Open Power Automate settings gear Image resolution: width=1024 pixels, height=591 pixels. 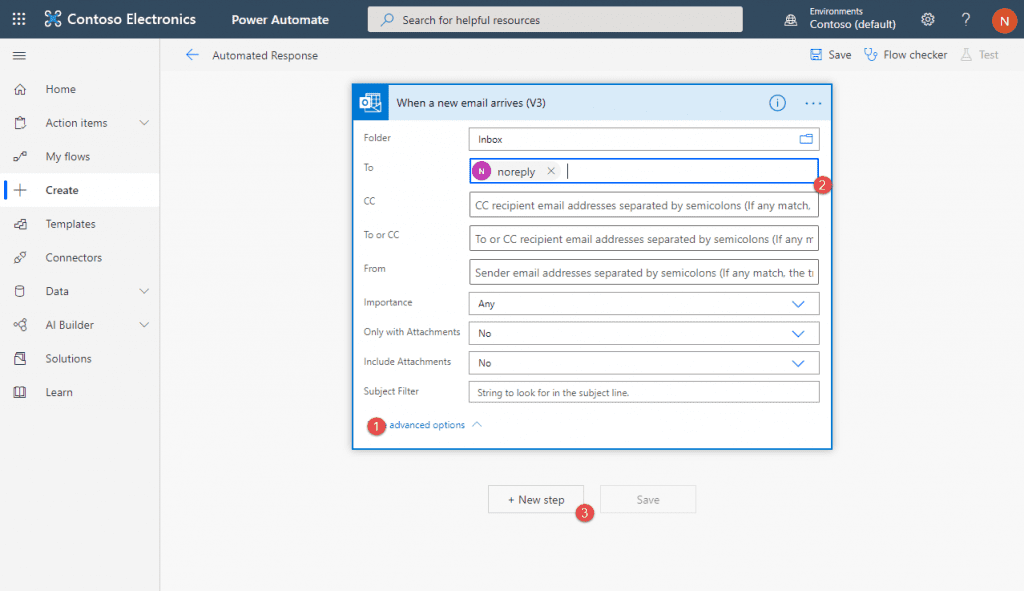coord(927,19)
